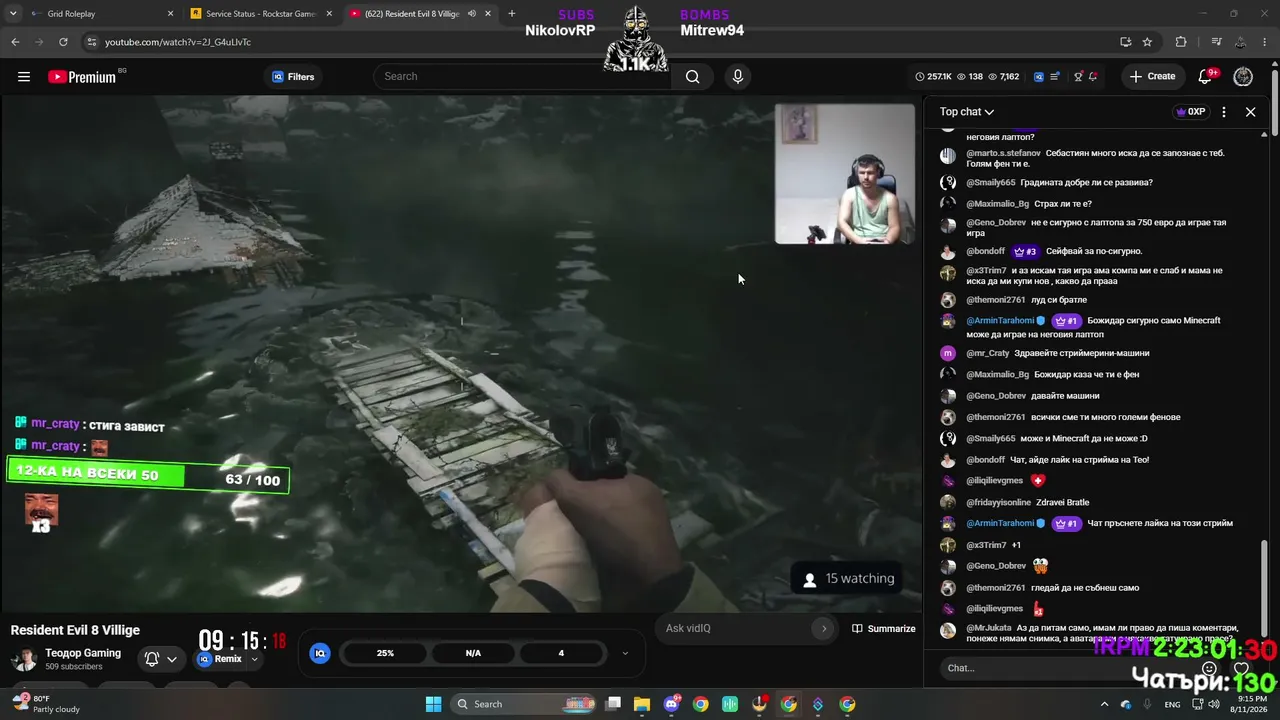Open the Теодор Gaming channel avatar

point(24,659)
